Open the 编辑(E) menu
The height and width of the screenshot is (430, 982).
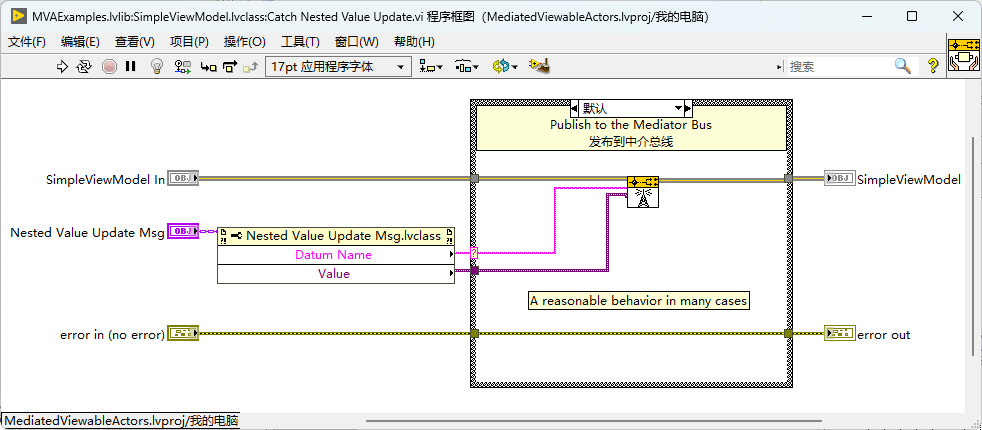[80, 42]
